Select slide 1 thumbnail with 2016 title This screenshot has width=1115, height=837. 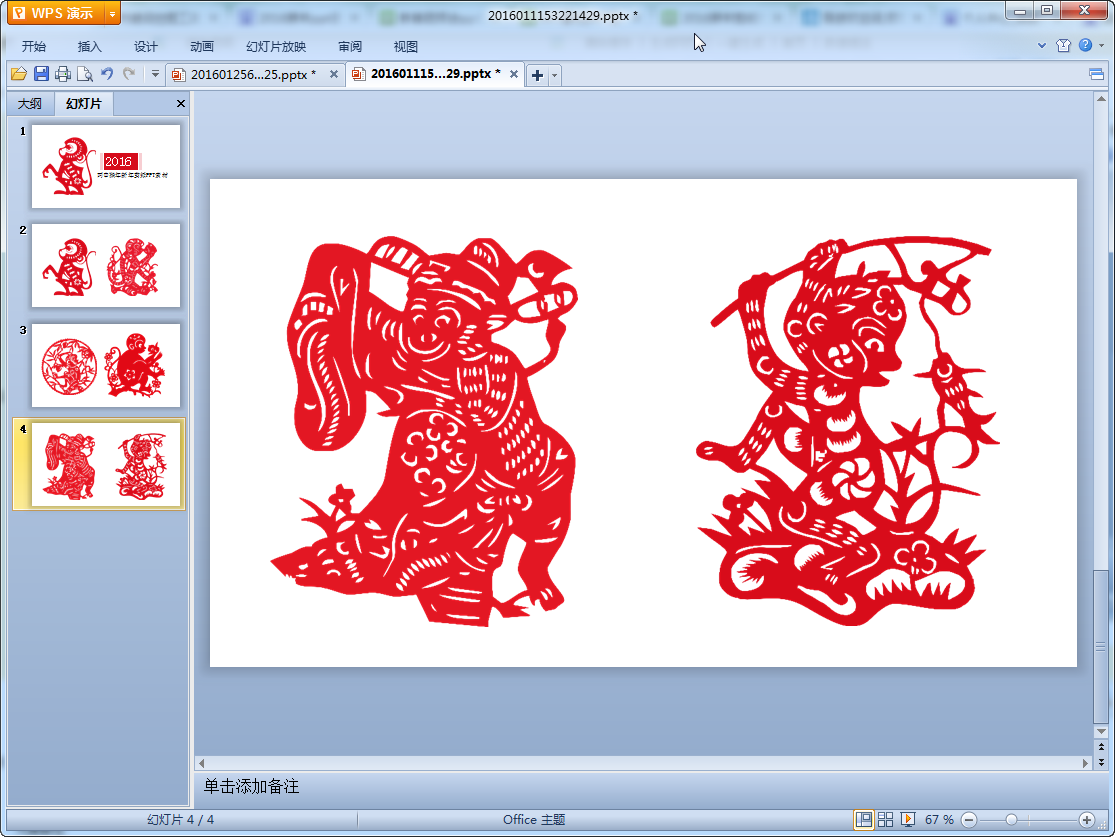106,166
